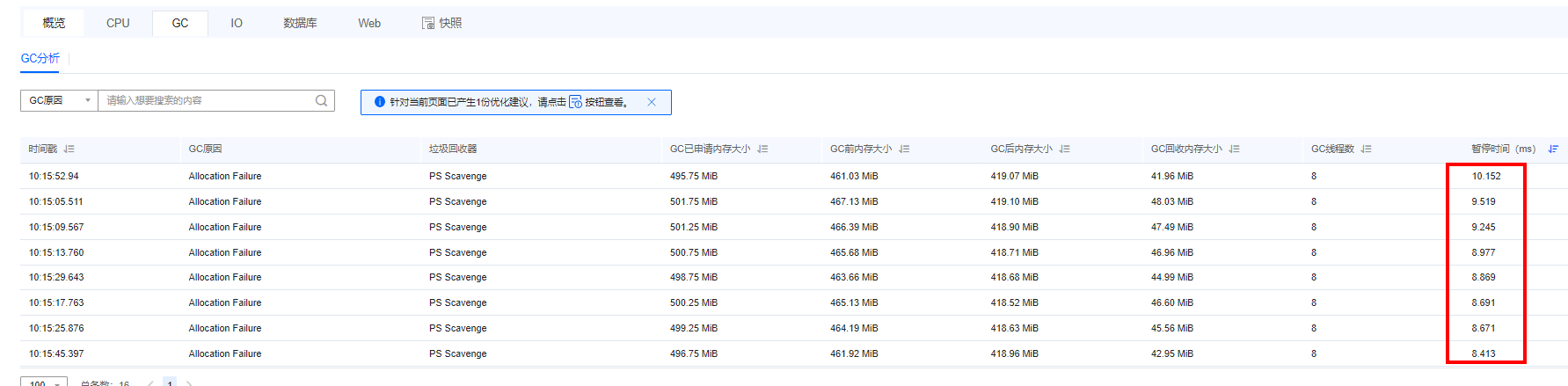Open the 快照 snapshot tab
The width and height of the screenshot is (1568, 386).
[441, 23]
